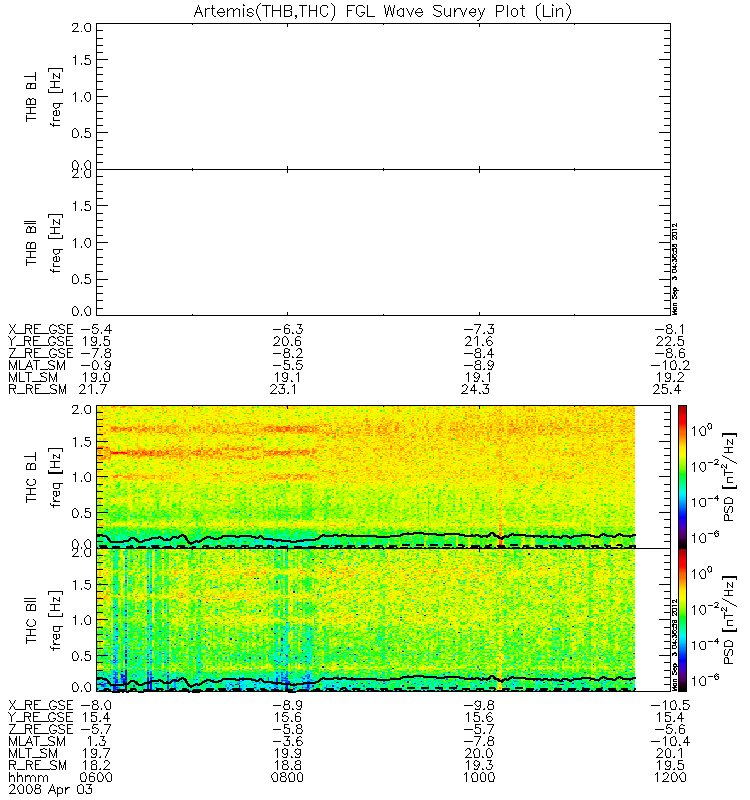Click the X_RE_GSE value "-9.8"
This screenshot has height=800, width=750.
click(479, 706)
